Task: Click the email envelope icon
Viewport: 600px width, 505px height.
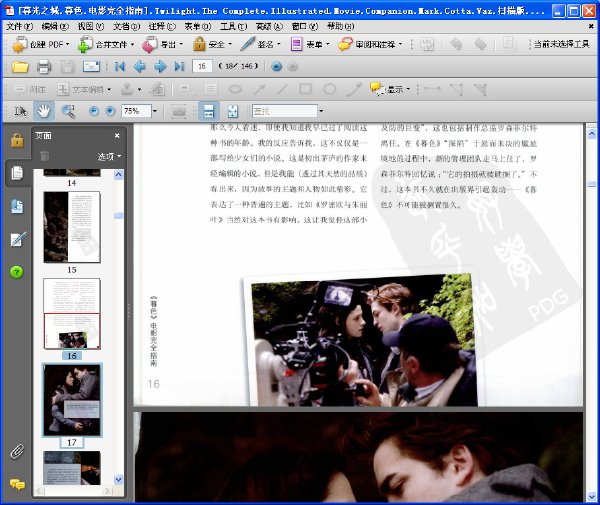Action: pos(91,67)
